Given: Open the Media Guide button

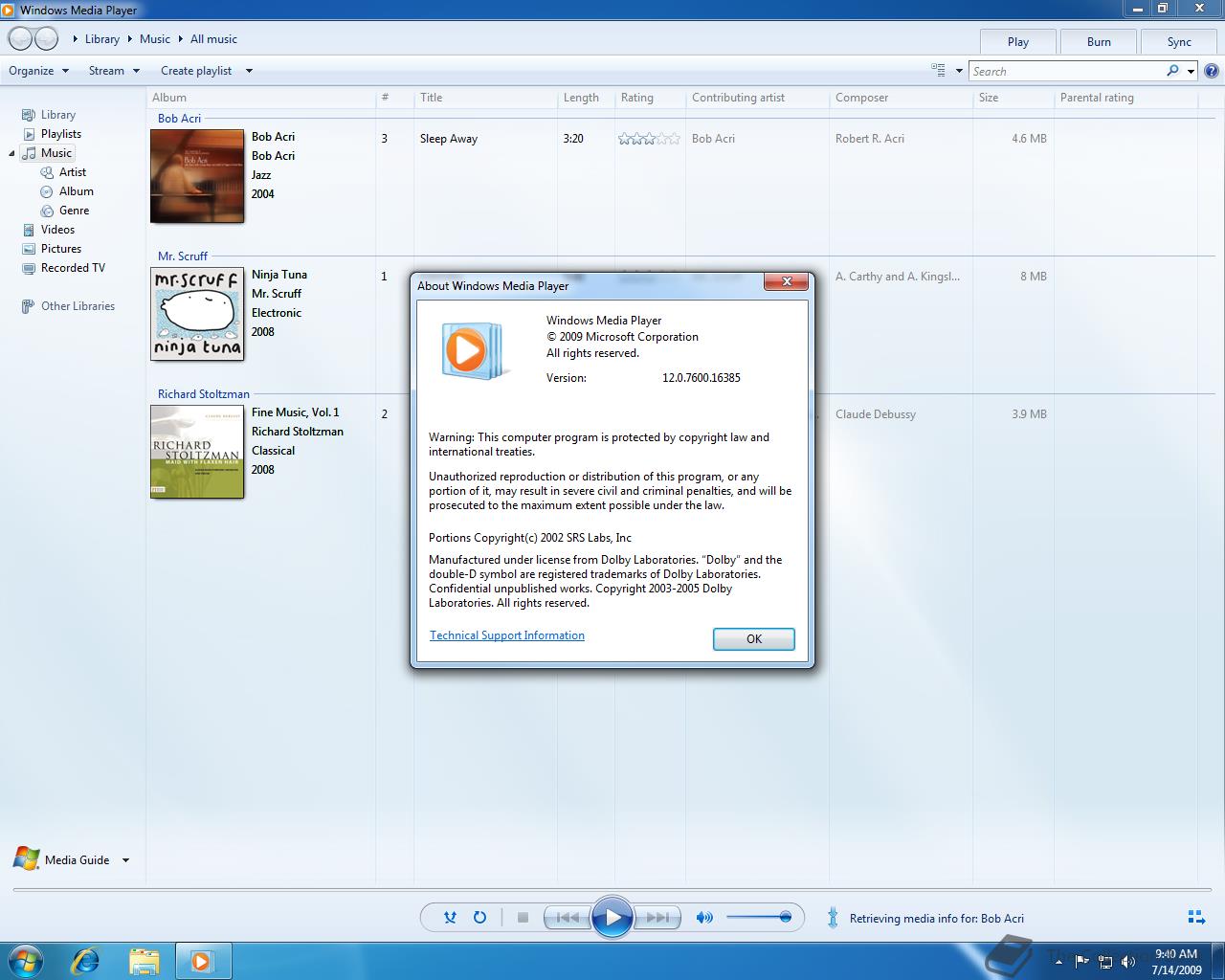Looking at the screenshot, I should [x=62, y=859].
